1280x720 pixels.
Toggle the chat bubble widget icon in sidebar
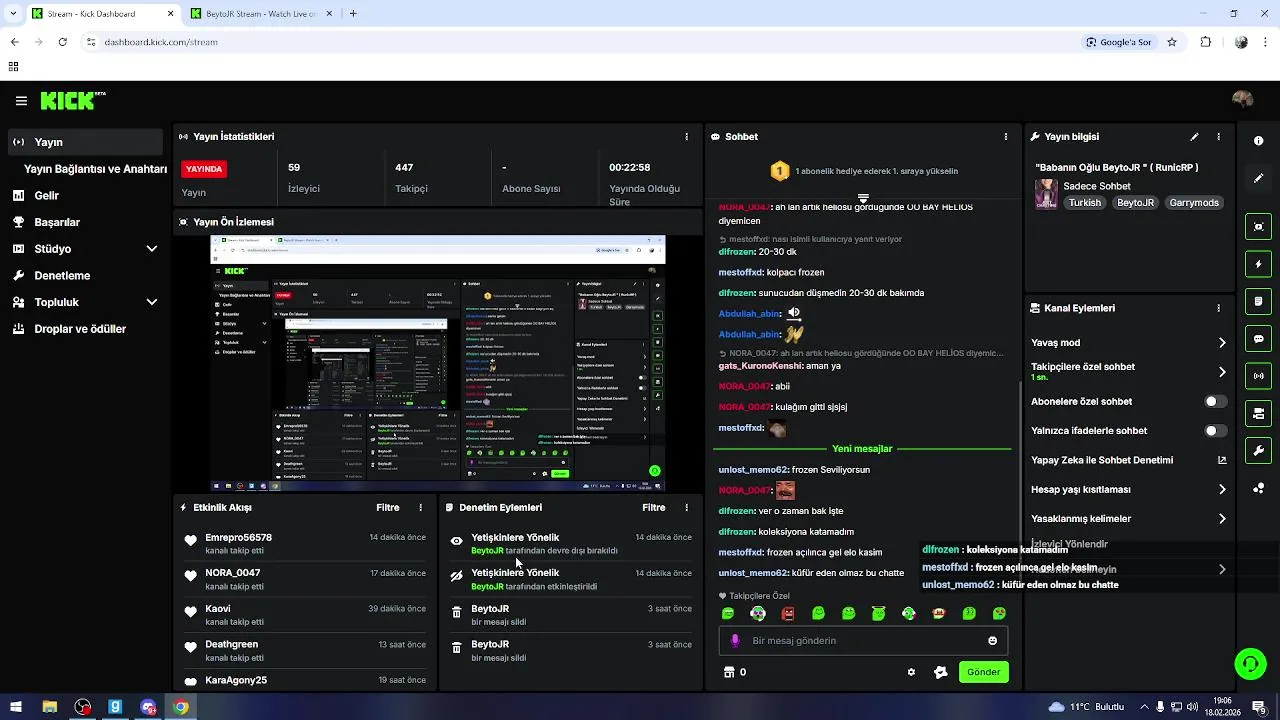(1258, 339)
